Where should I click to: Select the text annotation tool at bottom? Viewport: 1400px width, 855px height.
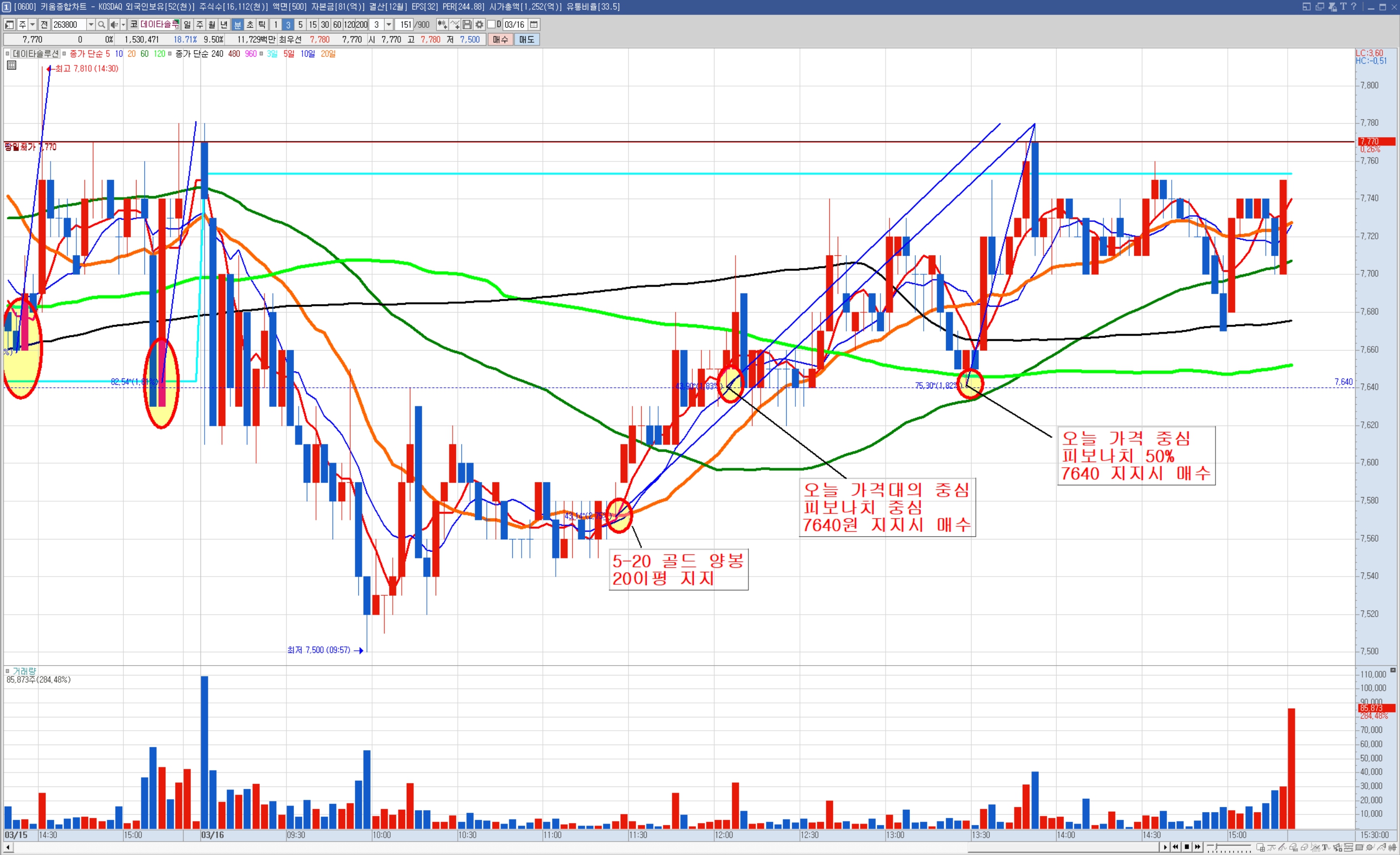tap(1326, 847)
